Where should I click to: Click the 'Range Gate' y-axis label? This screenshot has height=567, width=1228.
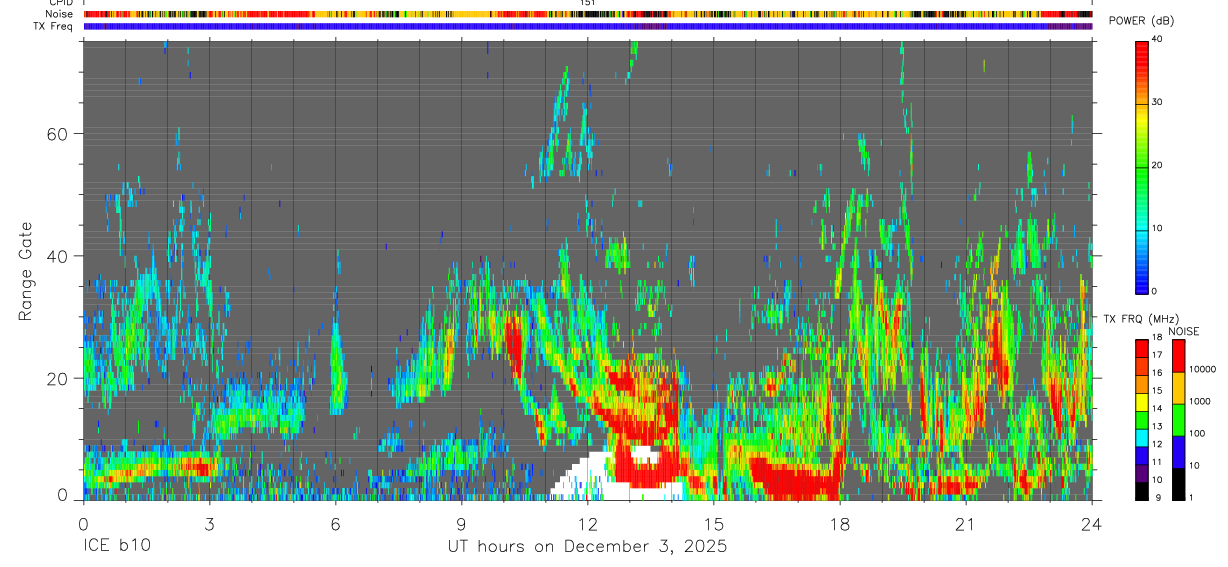[x=26, y=271]
